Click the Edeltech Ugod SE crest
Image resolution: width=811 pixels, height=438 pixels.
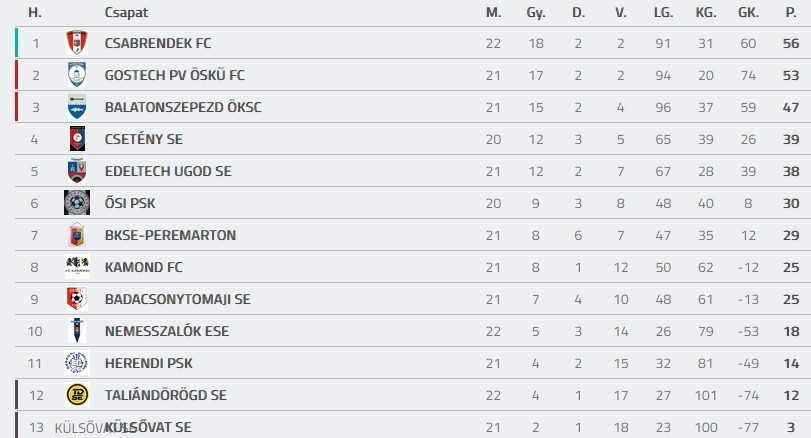tap(77, 171)
